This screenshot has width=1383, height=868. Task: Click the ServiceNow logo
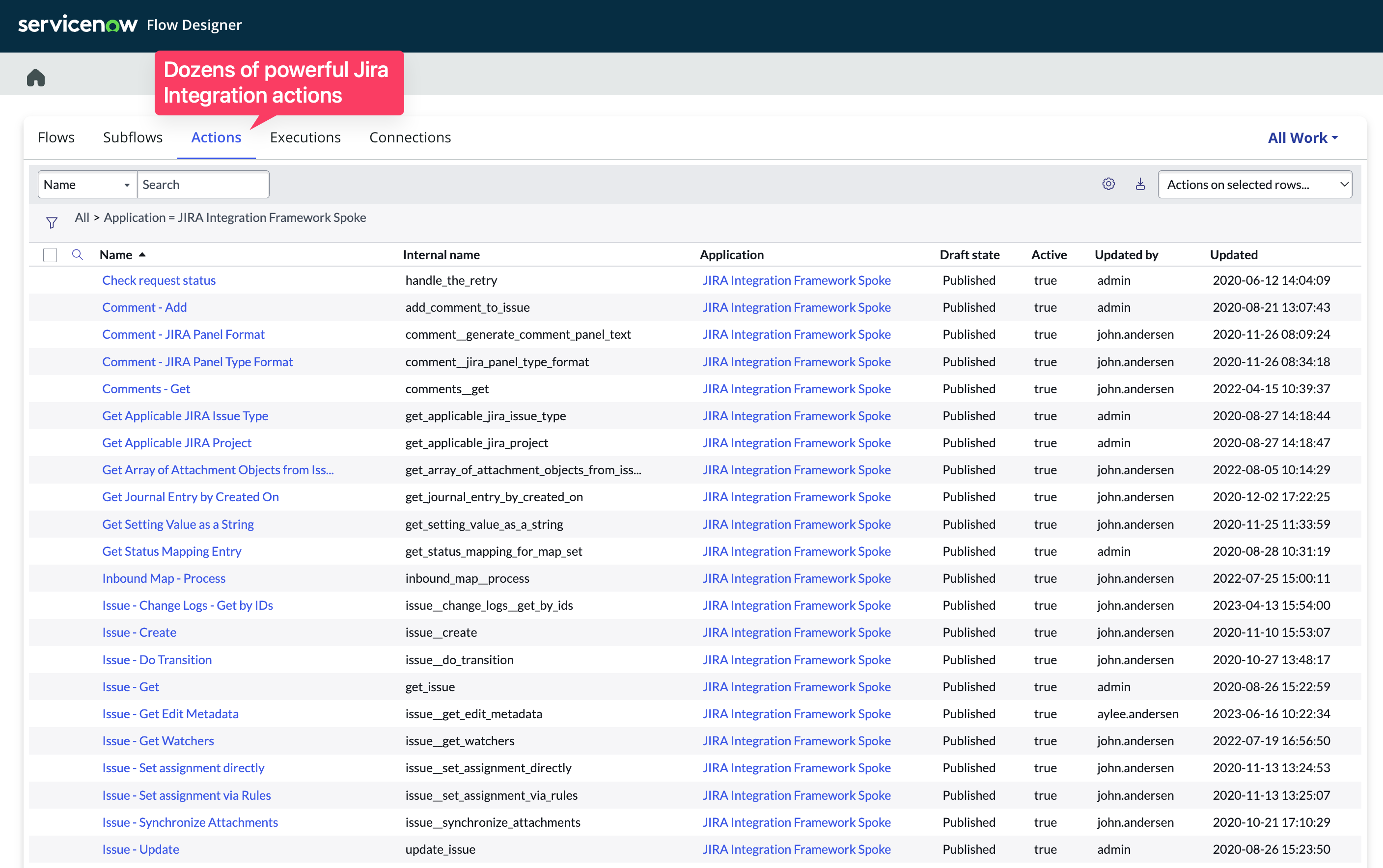tap(78, 25)
